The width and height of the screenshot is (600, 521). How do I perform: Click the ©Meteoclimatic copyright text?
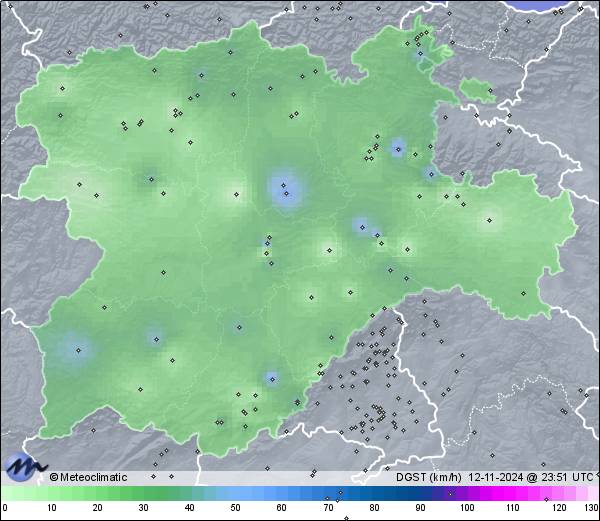[88, 477]
